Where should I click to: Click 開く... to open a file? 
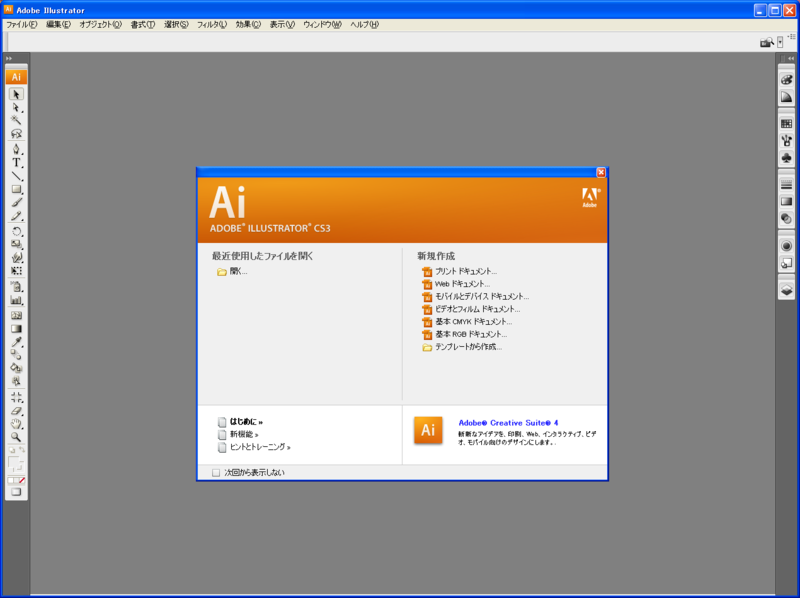(x=232, y=271)
